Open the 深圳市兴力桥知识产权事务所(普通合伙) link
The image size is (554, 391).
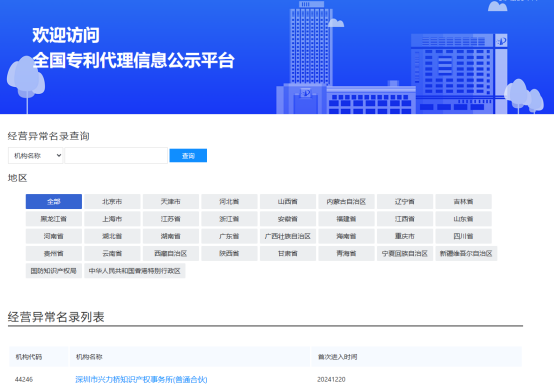click(x=141, y=380)
